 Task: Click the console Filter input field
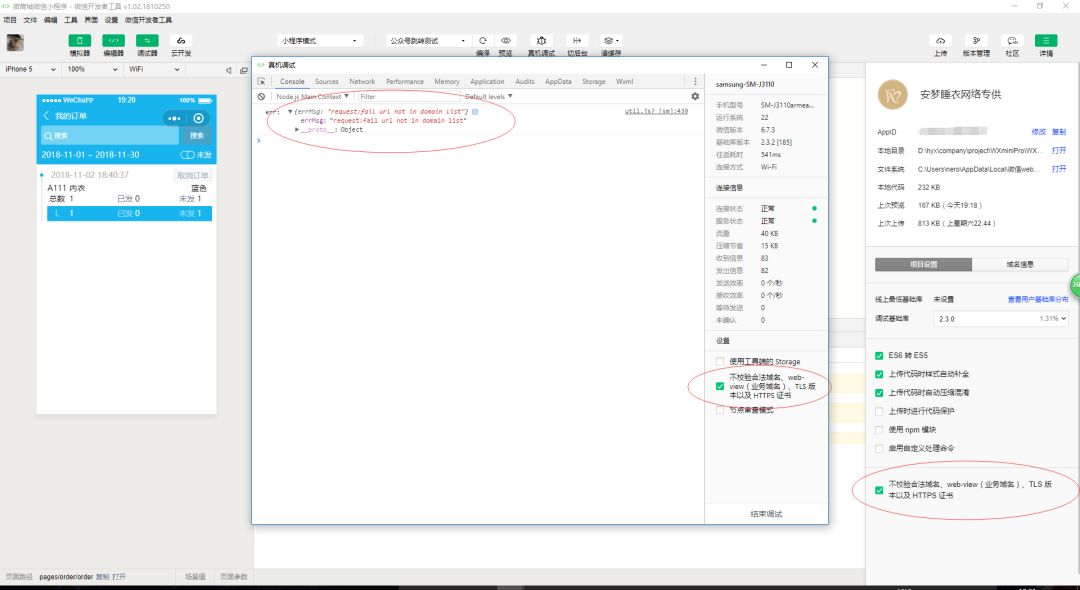(408, 96)
